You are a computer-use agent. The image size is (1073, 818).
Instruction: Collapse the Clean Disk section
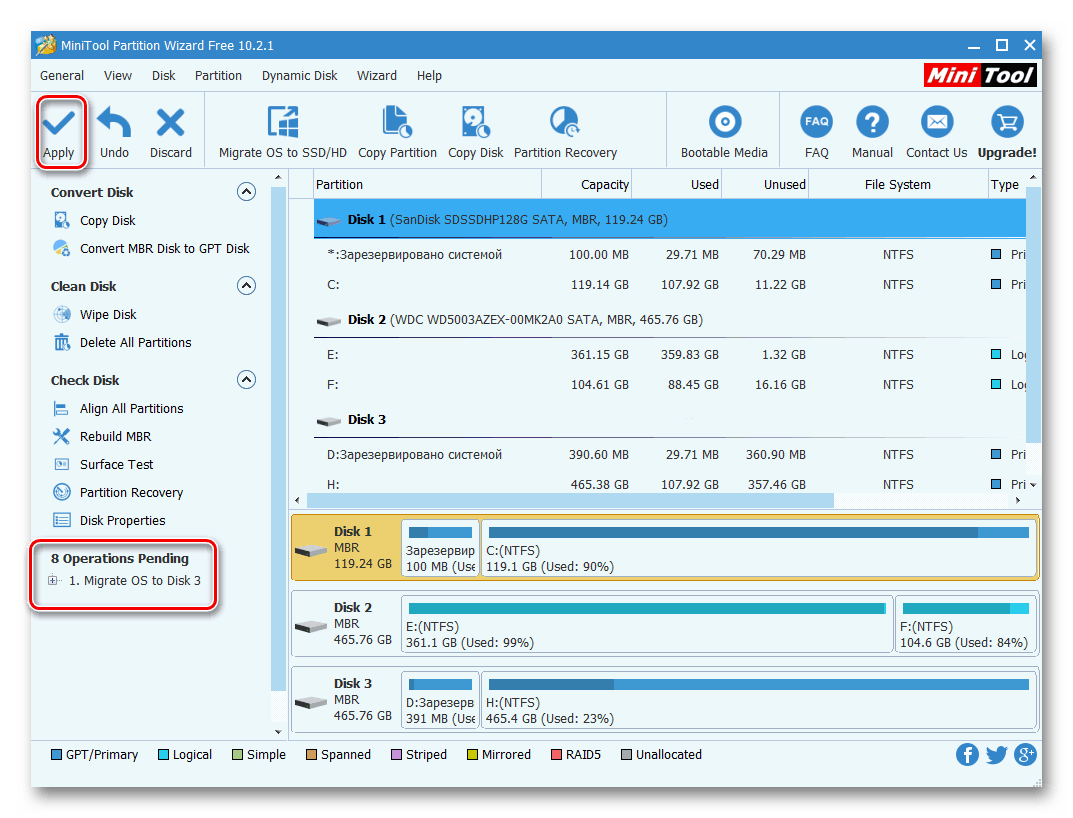point(246,285)
